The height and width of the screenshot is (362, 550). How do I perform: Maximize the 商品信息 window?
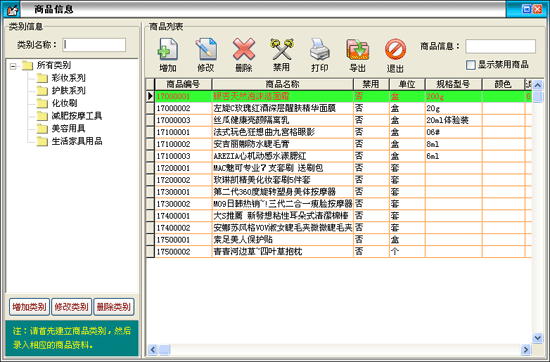click(x=526, y=9)
